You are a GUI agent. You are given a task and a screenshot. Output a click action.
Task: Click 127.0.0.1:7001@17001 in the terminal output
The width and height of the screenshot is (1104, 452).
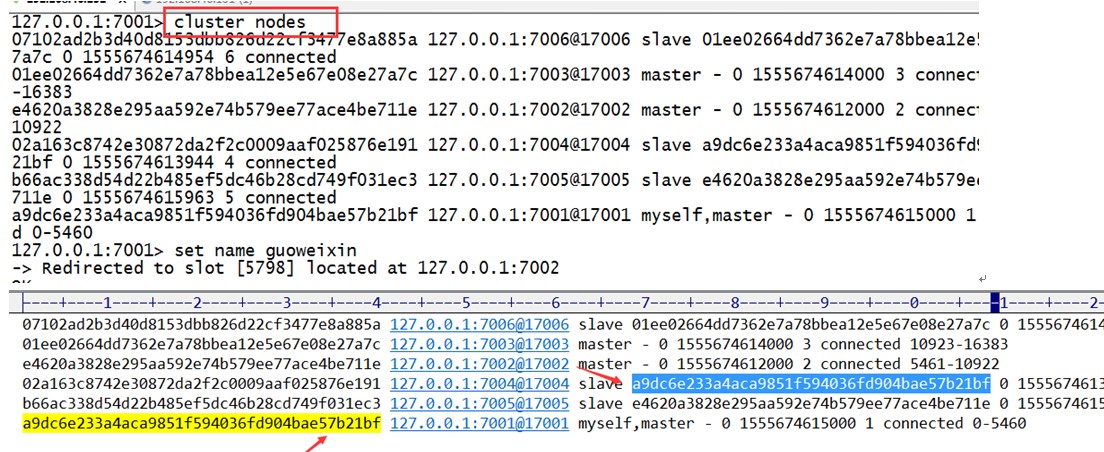(529, 215)
